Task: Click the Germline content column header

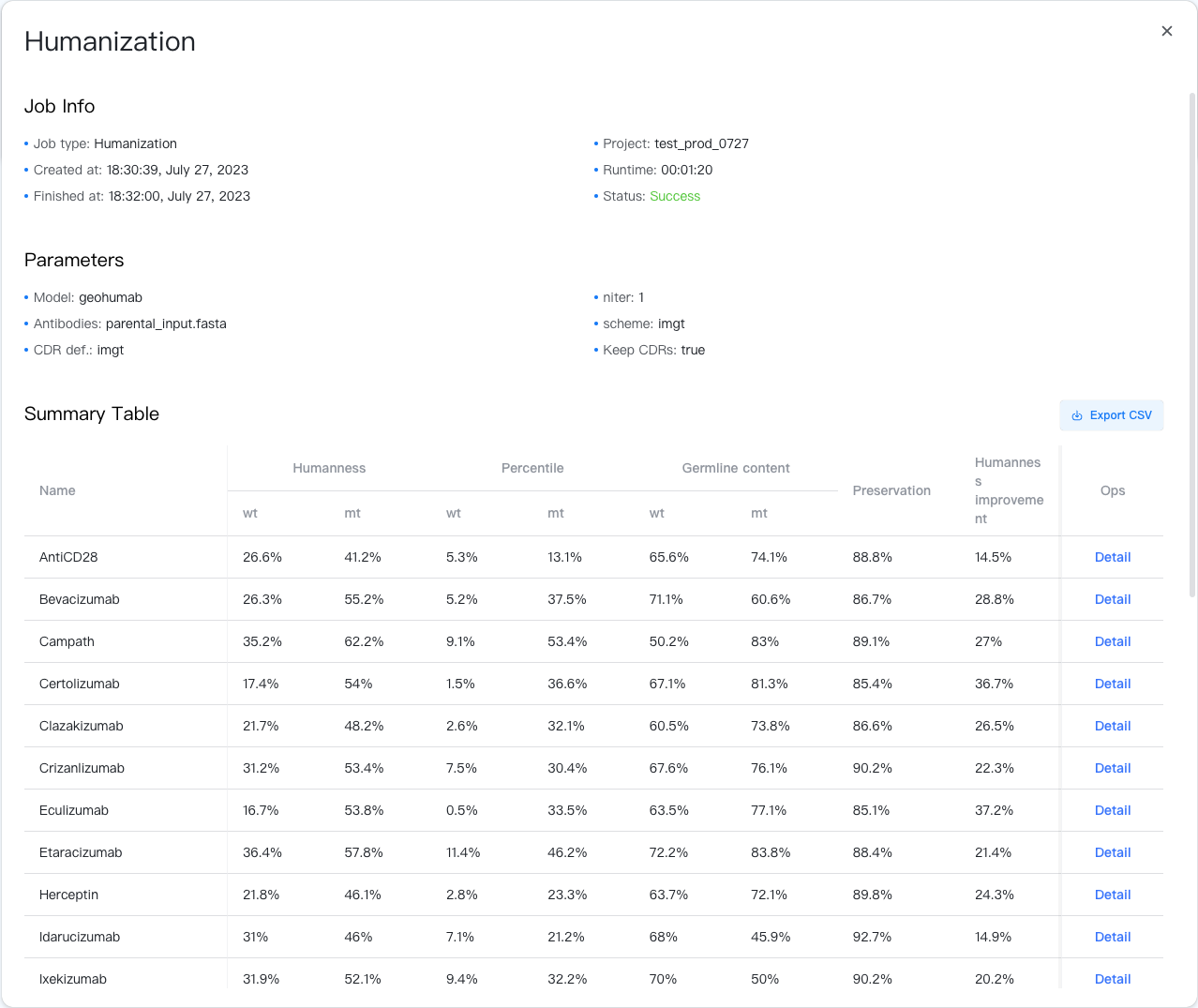Action: (x=736, y=468)
